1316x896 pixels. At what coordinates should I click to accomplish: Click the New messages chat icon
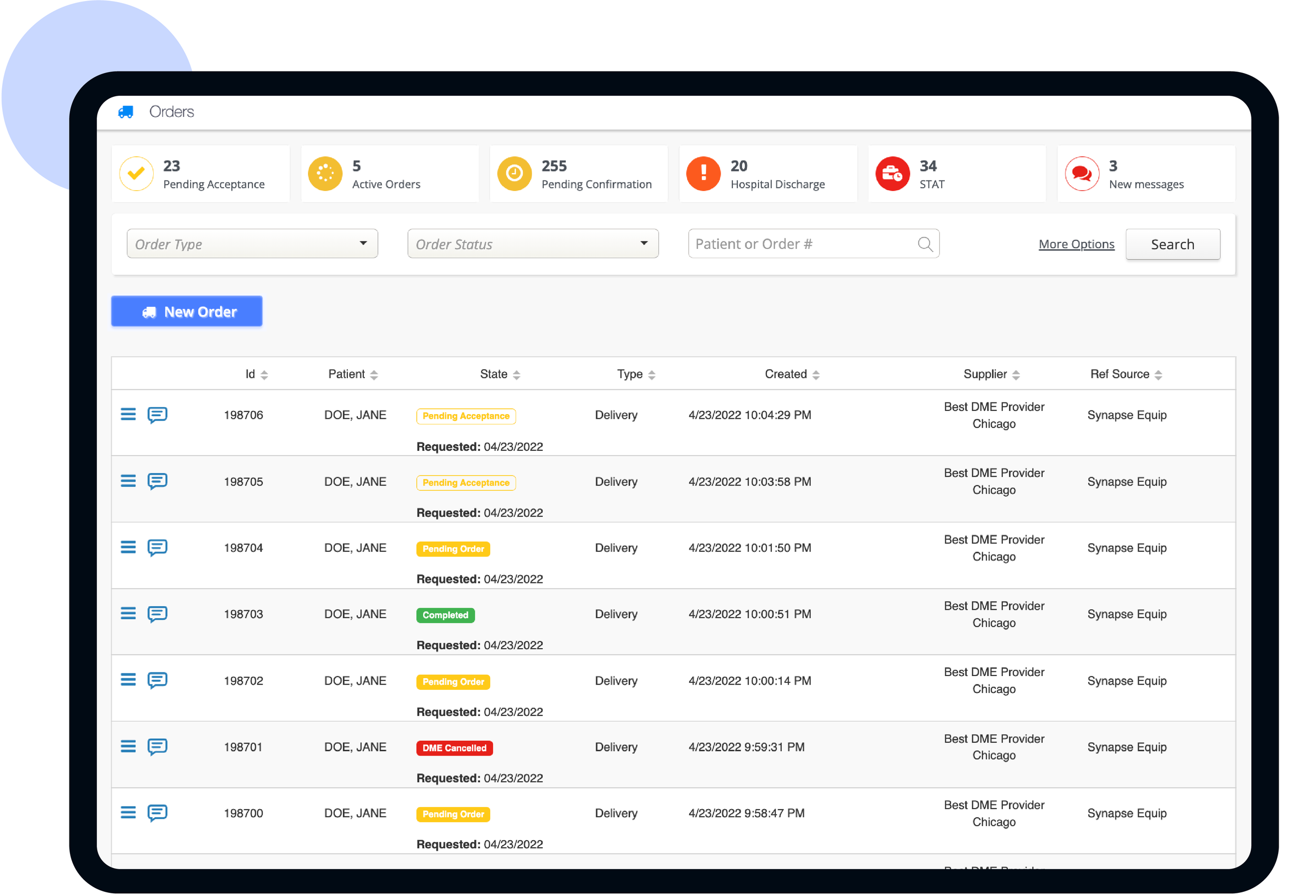click(x=1082, y=174)
